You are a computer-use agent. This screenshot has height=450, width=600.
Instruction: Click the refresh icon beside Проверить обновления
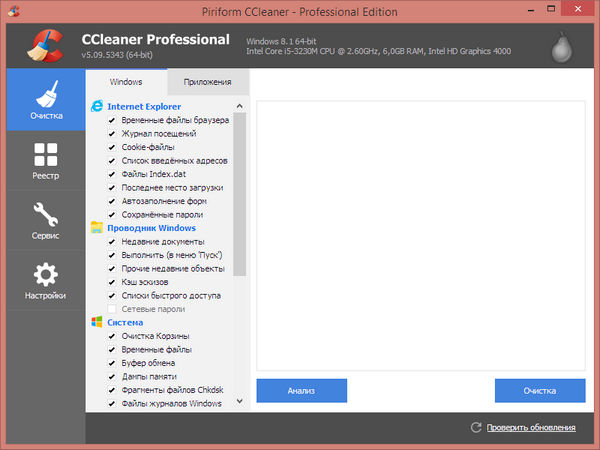(476, 428)
